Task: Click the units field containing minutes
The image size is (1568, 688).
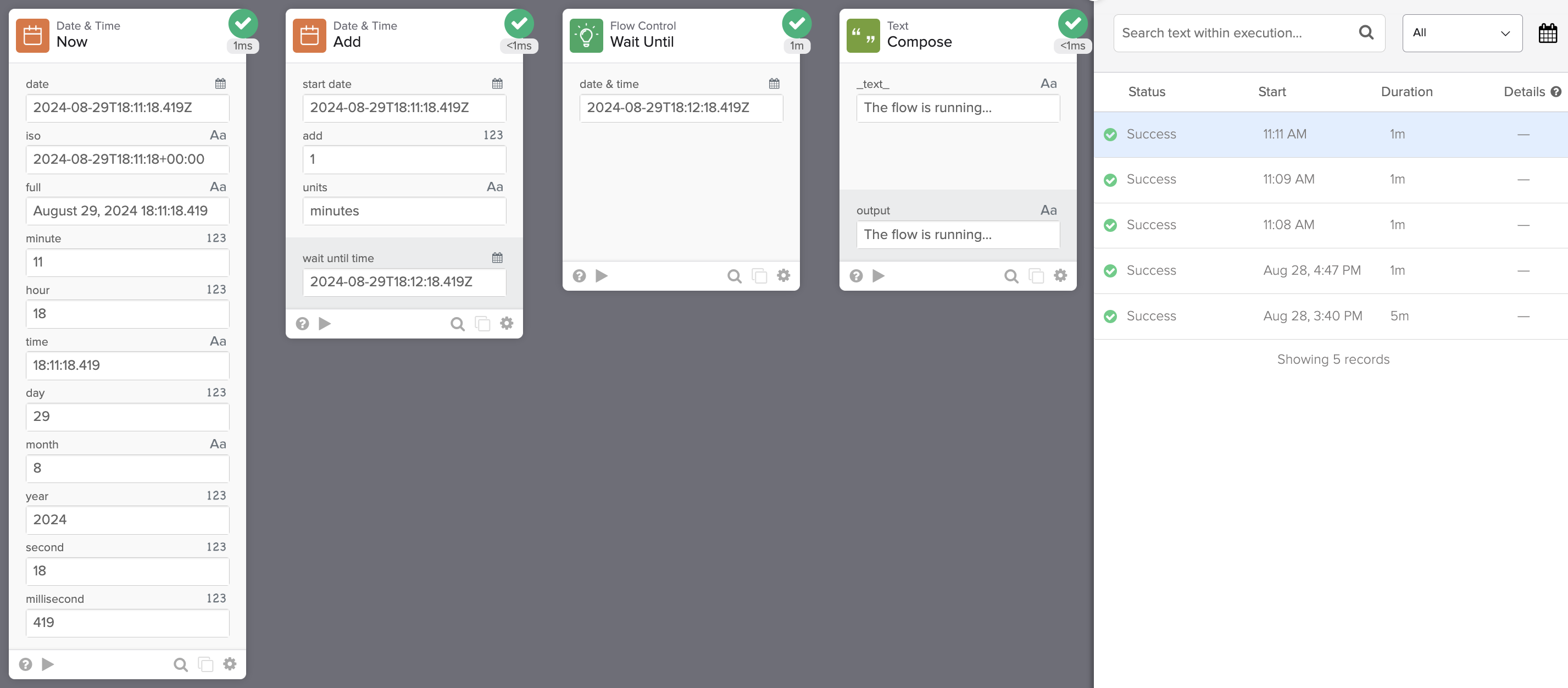Action: [404, 210]
